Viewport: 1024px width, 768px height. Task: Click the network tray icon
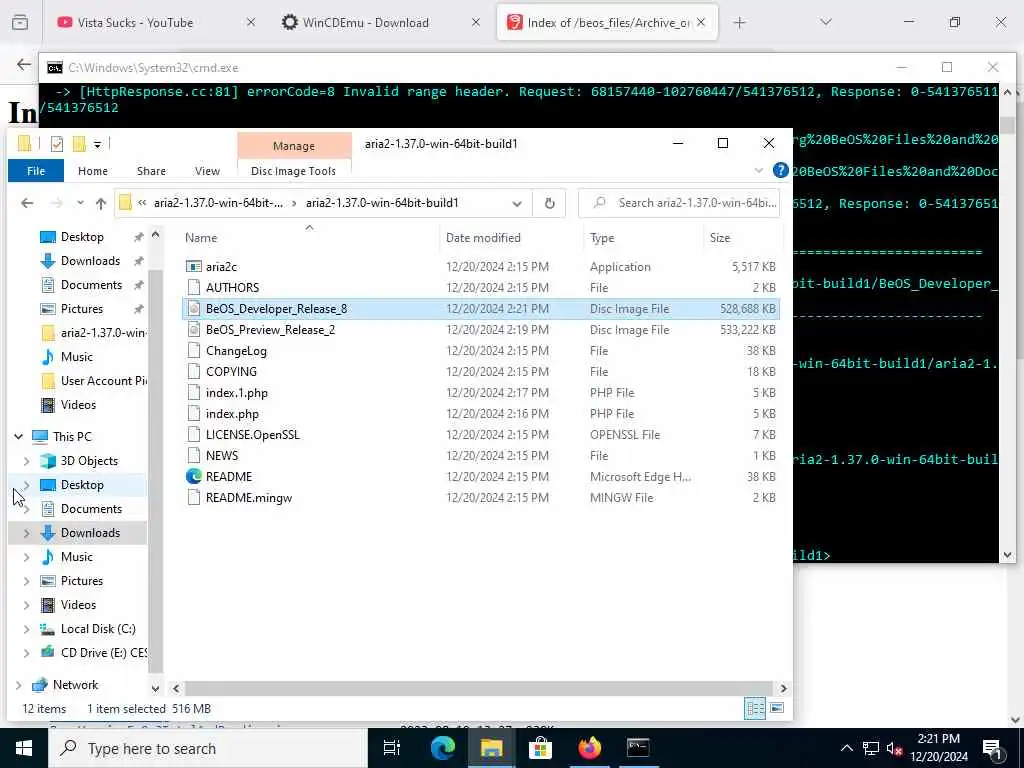point(871,748)
